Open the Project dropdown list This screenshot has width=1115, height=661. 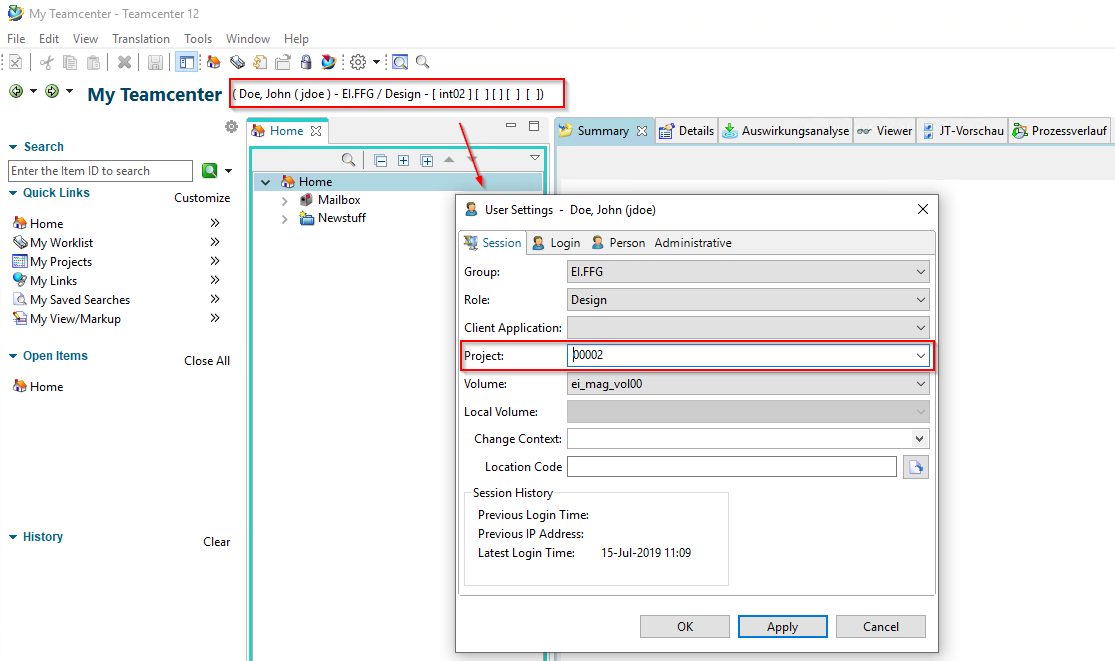[920, 355]
